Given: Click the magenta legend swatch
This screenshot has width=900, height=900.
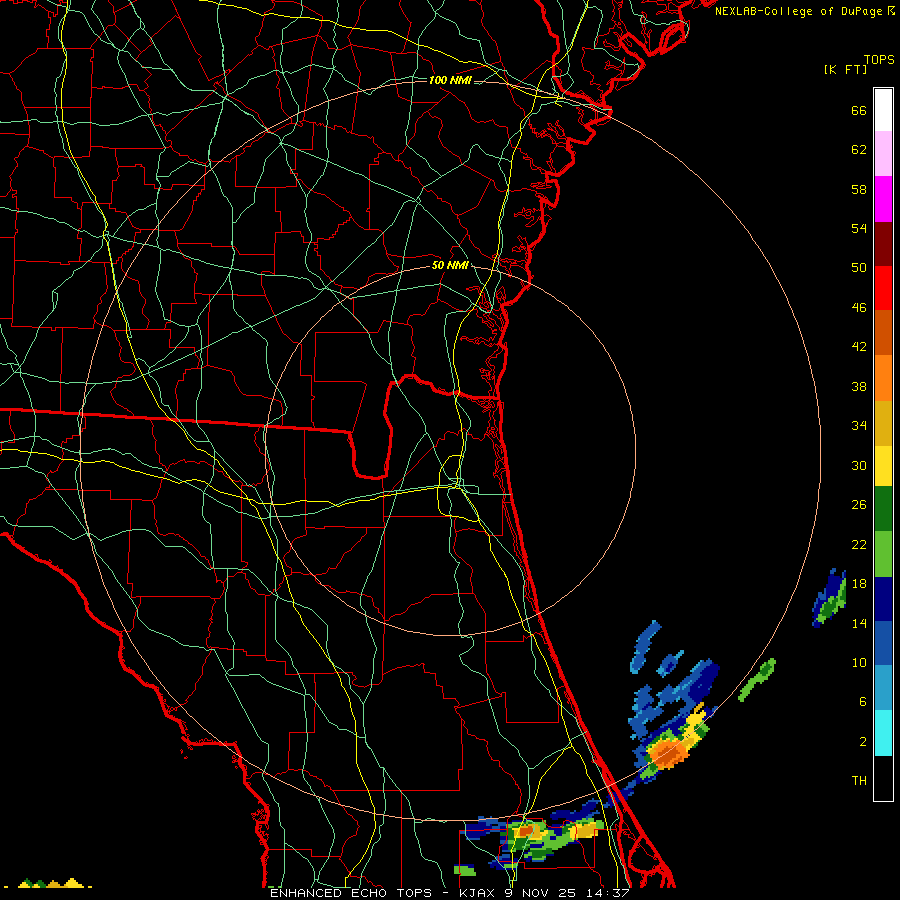Looking at the screenshot, I should [x=883, y=199].
